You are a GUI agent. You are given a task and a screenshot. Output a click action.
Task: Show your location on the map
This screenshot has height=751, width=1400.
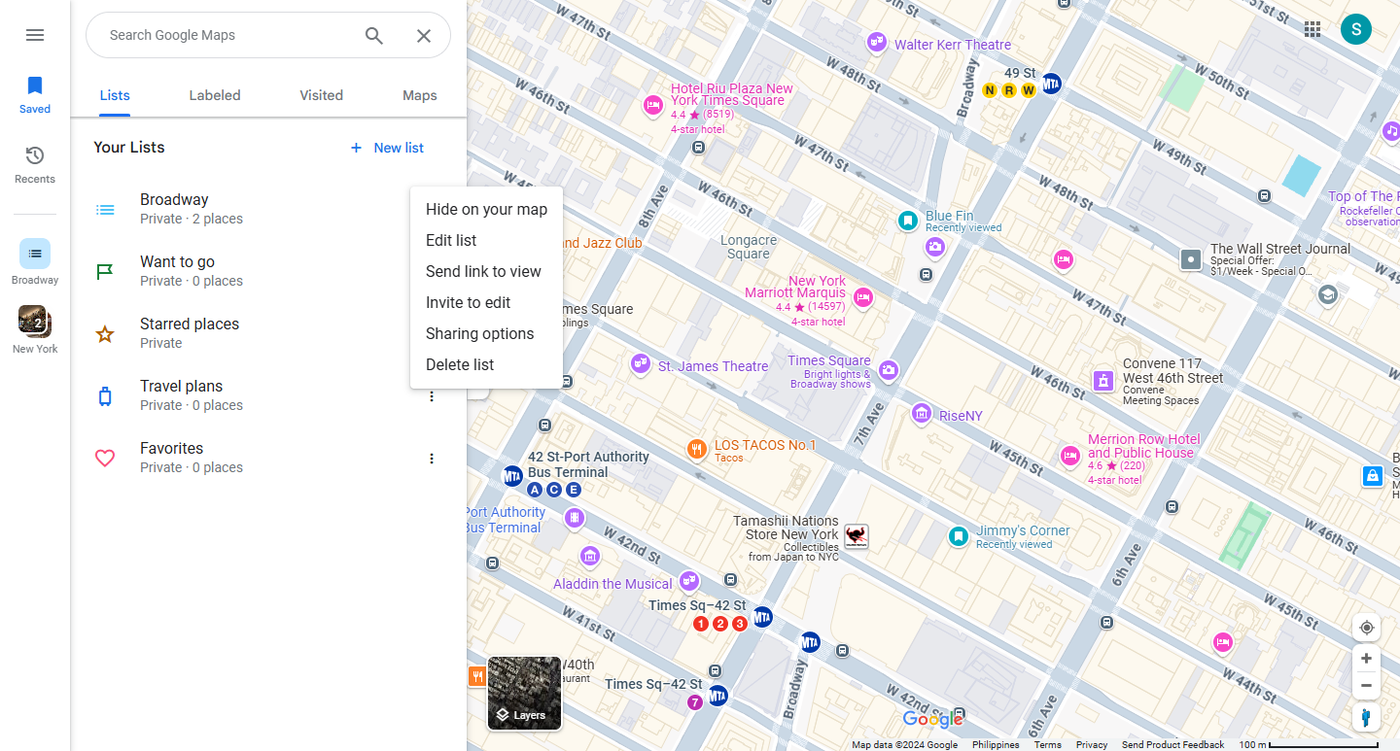pos(1366,628)
